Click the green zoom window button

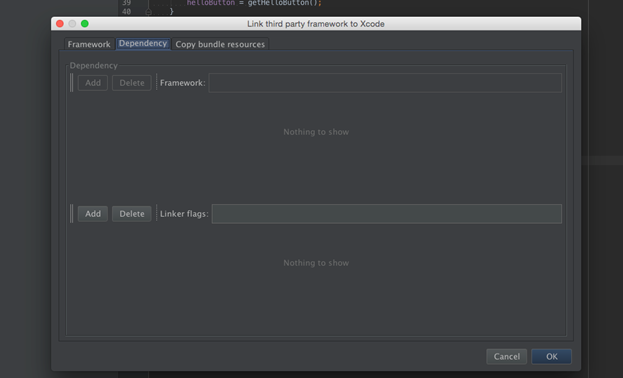pos(85,23)
